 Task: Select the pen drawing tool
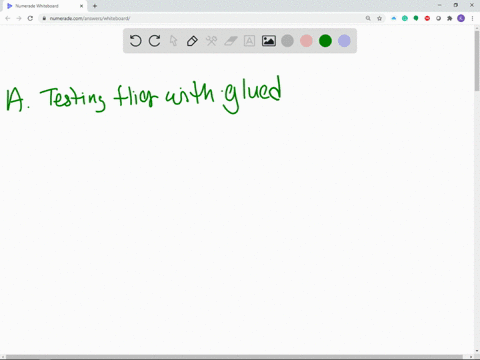[192, 41]
